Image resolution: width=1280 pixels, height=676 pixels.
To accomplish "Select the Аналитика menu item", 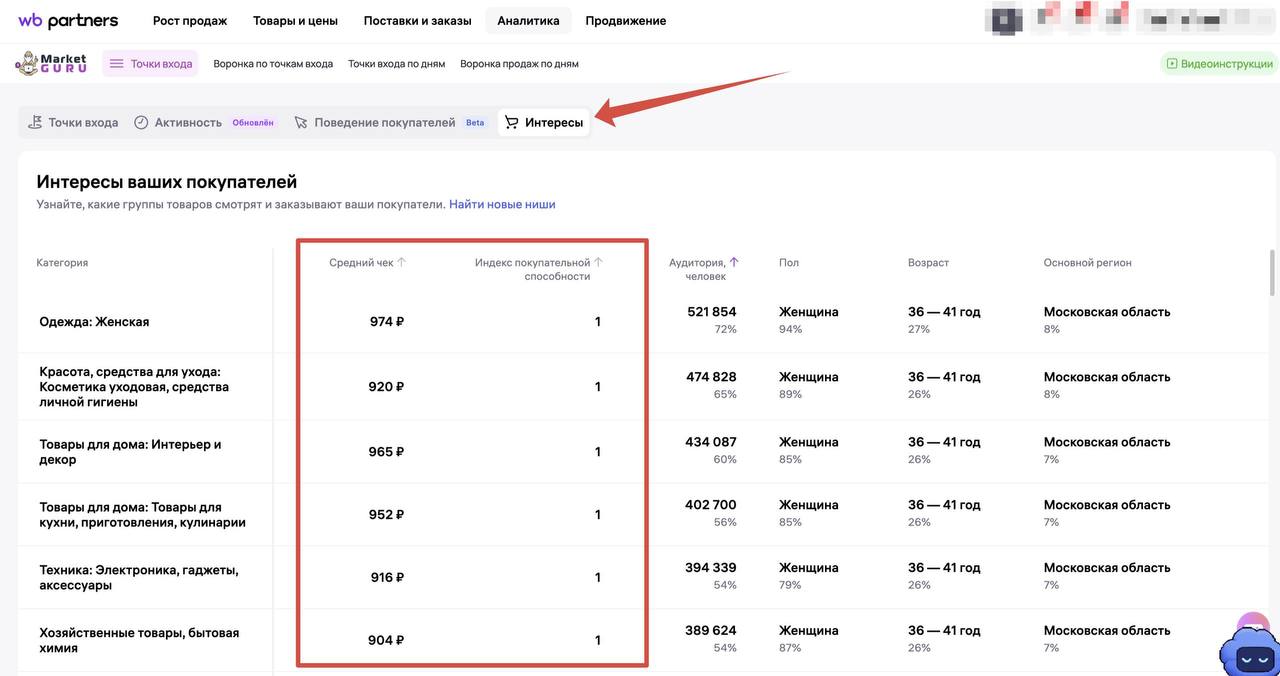I will click(x=528, y=21).
